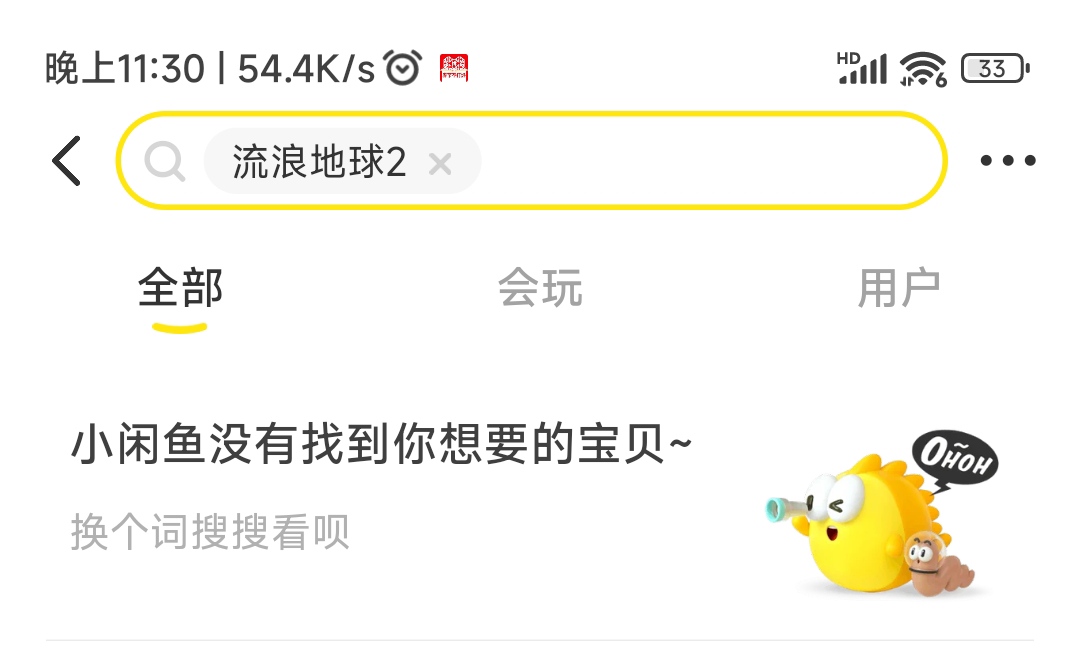Tap the brown worm character

(x=938, y=564)
